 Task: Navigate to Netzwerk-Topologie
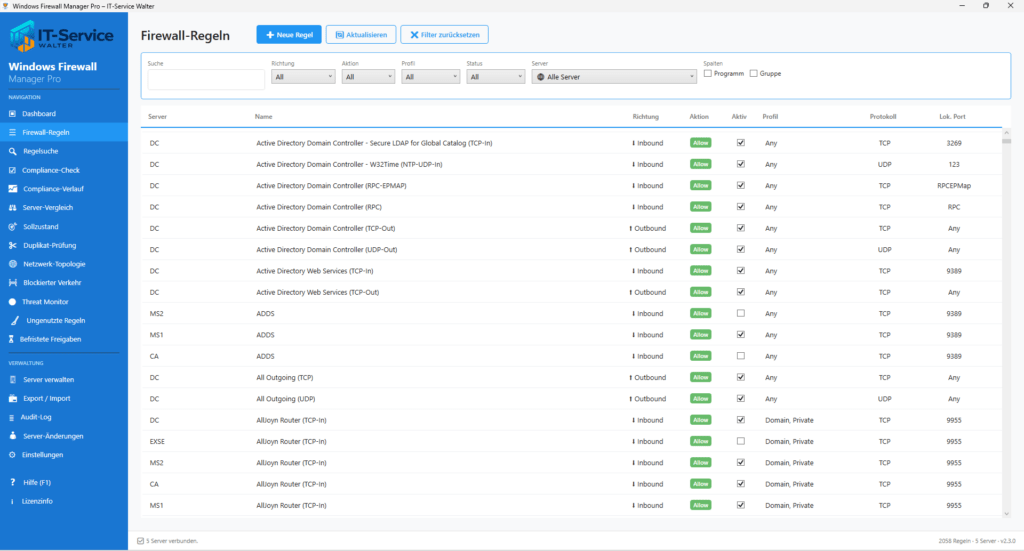(x=64, y=264)
